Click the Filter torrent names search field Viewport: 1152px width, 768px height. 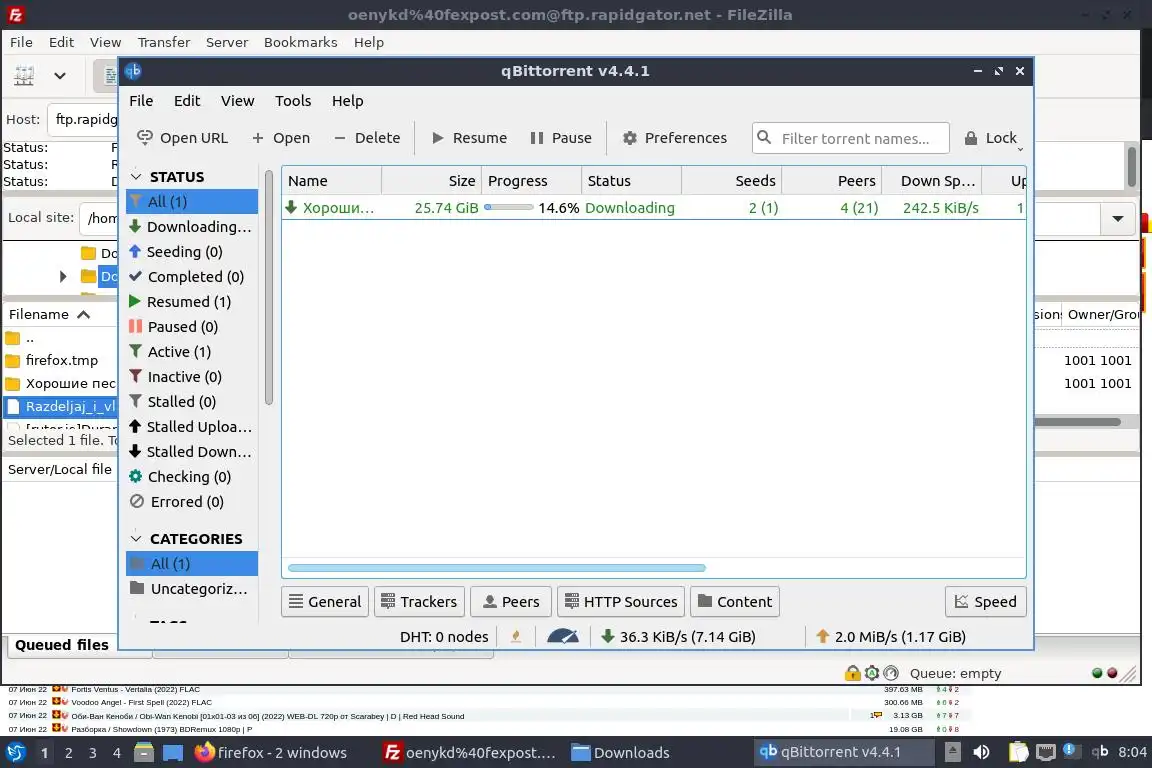[x=851, y=138]
